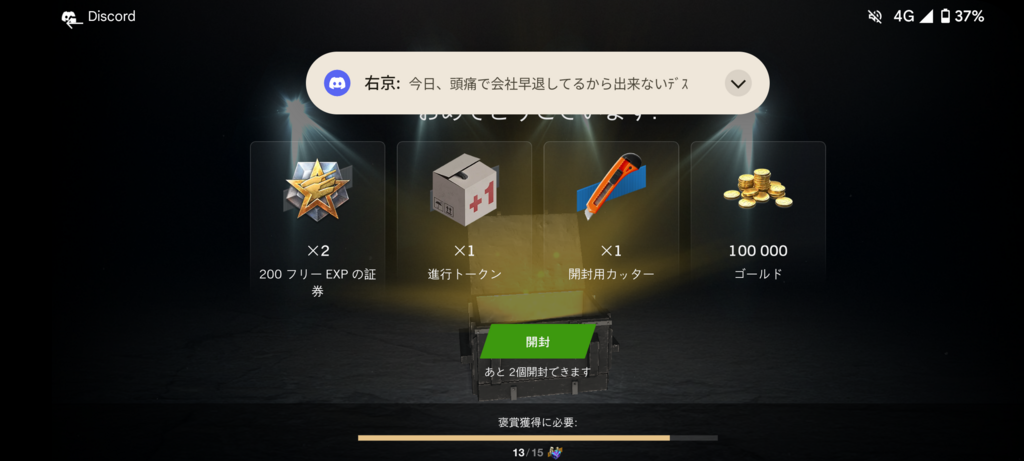This screenshot has width=1024, height=461.
Task: Tap the 200 フリー EXP の証券 label
Action: 317,283
